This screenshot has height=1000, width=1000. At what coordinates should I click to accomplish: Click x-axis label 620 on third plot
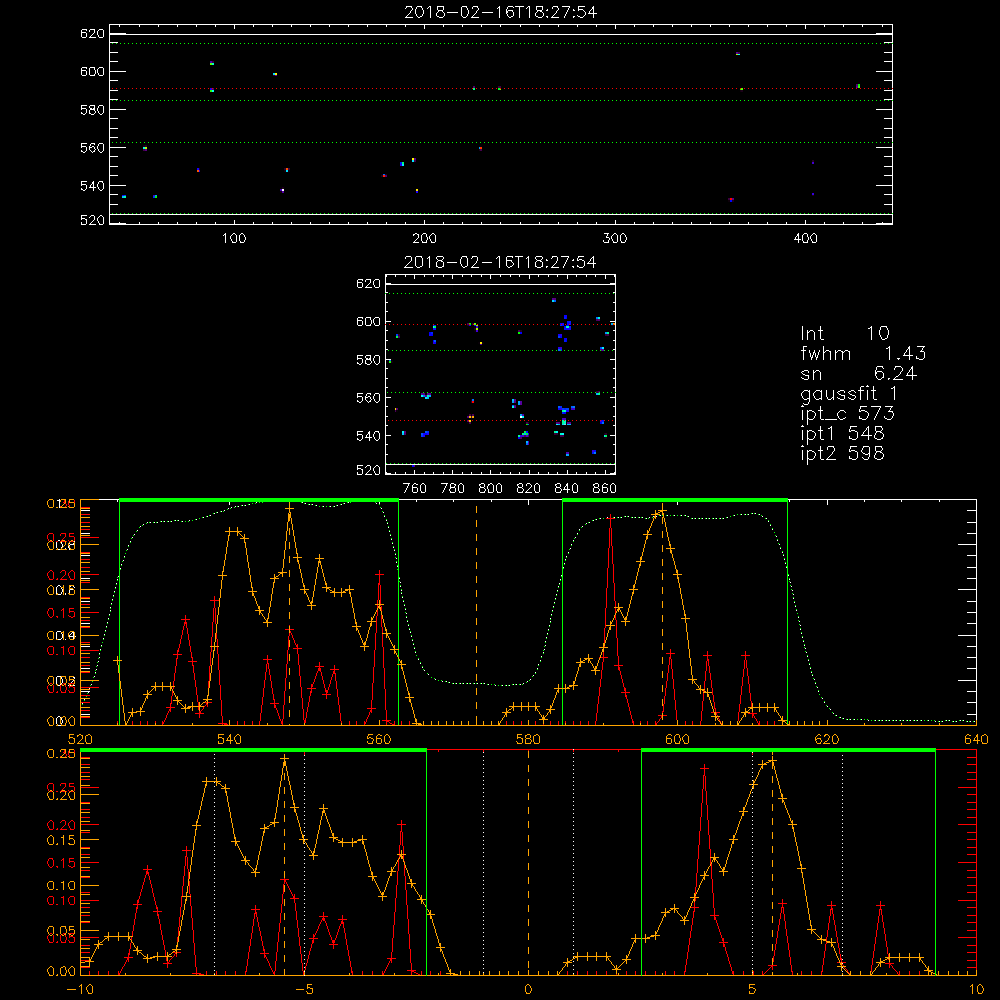pyautogui.click(x=827, y=739)
